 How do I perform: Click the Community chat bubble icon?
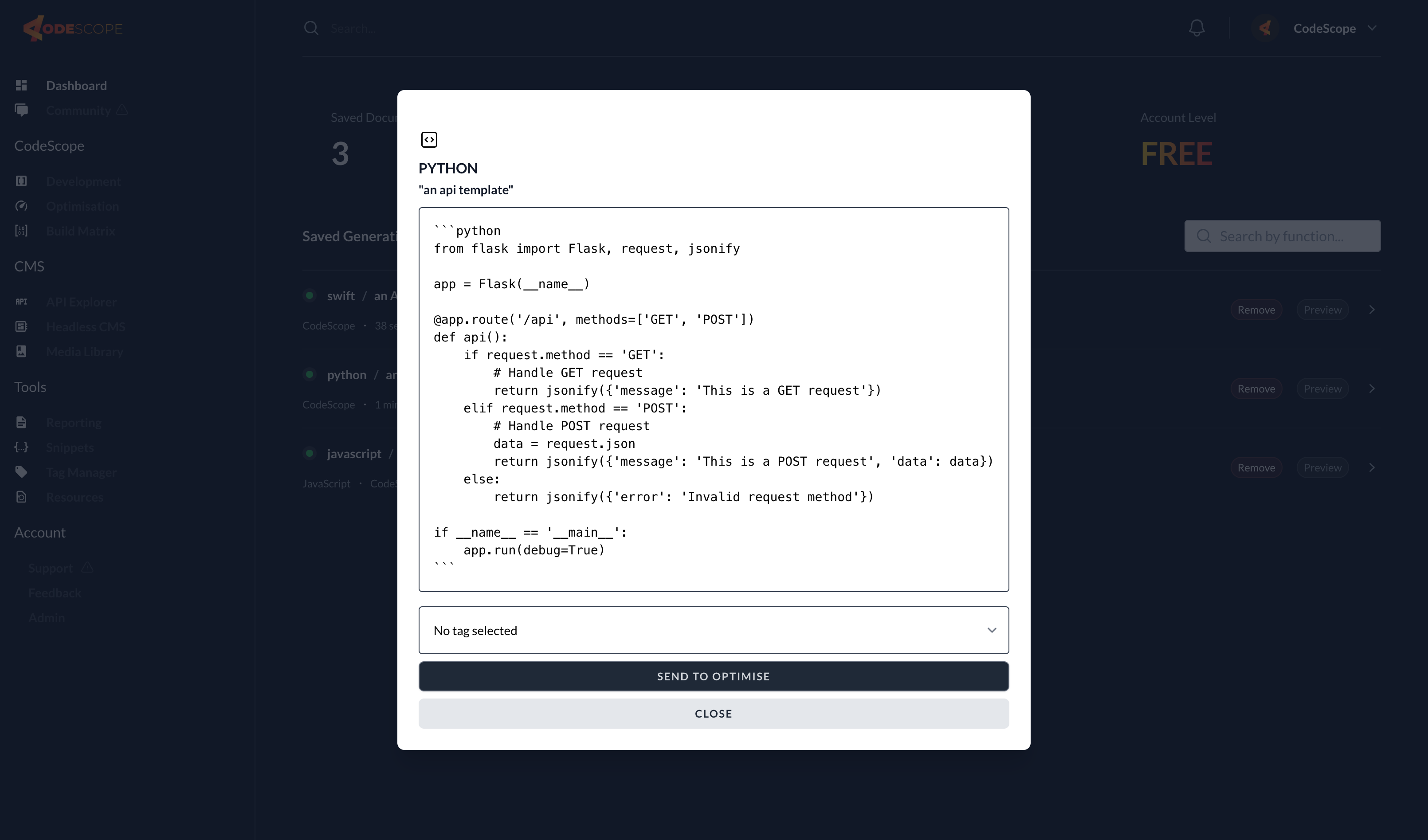coord(22,110)
